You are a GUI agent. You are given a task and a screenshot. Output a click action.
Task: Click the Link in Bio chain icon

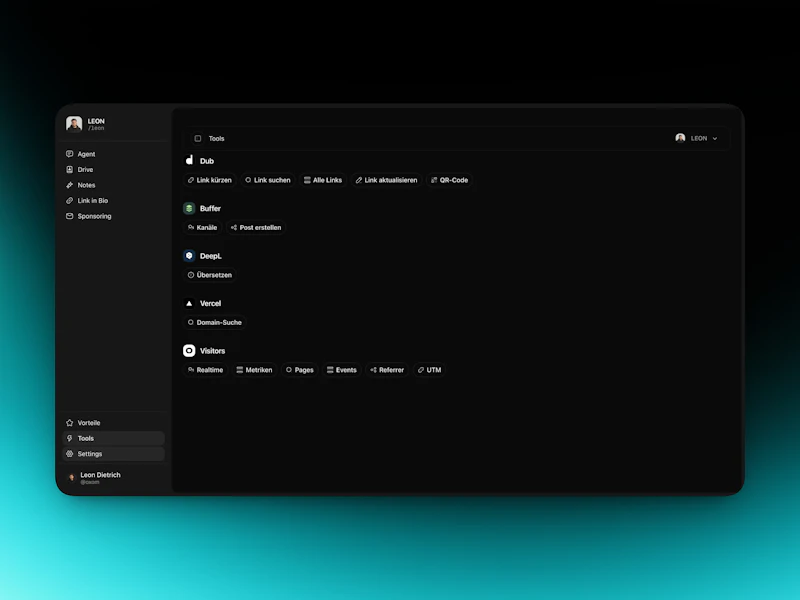point(69,201)
